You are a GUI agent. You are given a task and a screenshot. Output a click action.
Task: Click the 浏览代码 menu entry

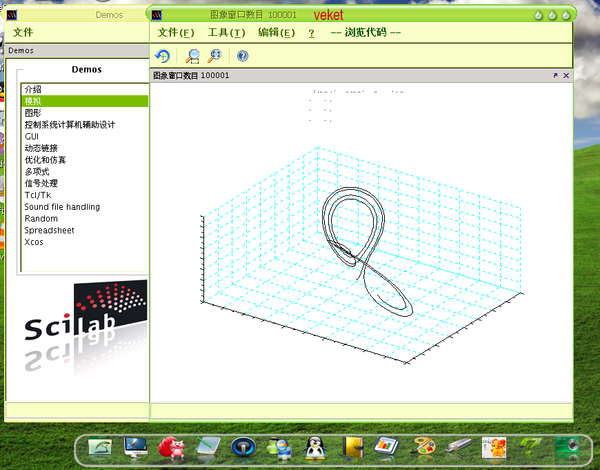[x=366, y=33]
